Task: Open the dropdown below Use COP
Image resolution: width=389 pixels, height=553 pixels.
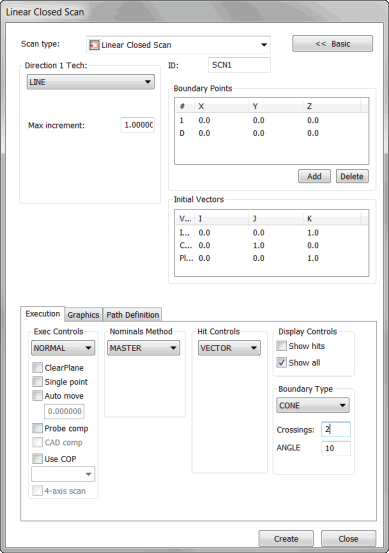Action: pyautogui.click(x=63, y=474)
